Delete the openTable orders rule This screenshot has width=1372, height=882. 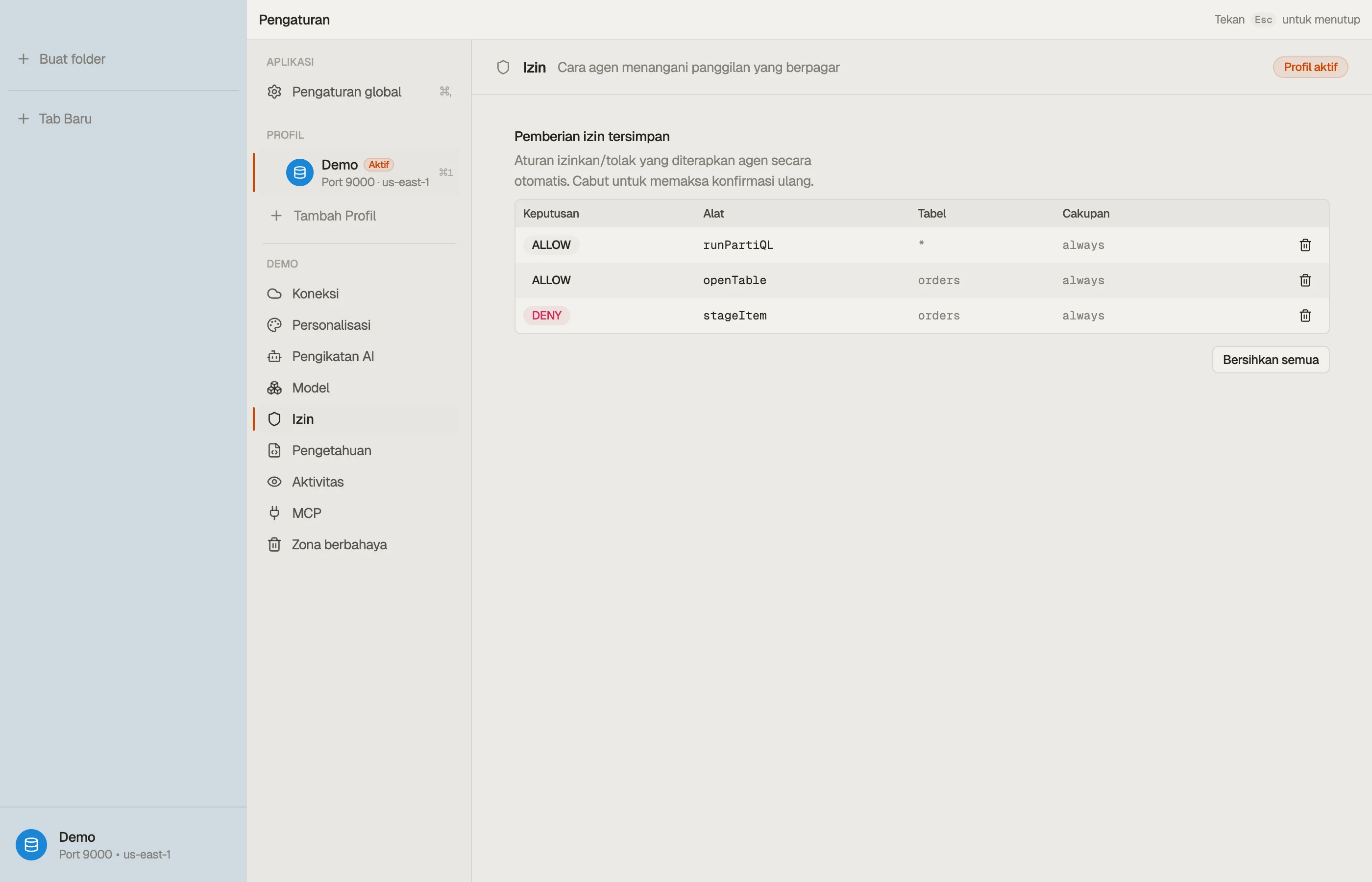[x=1305, y=280]
